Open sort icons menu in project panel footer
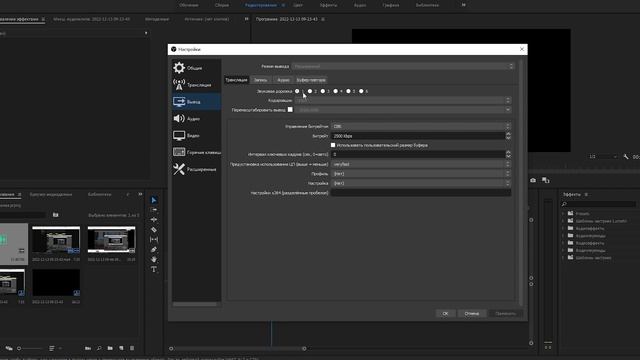 tap(52, 348)
